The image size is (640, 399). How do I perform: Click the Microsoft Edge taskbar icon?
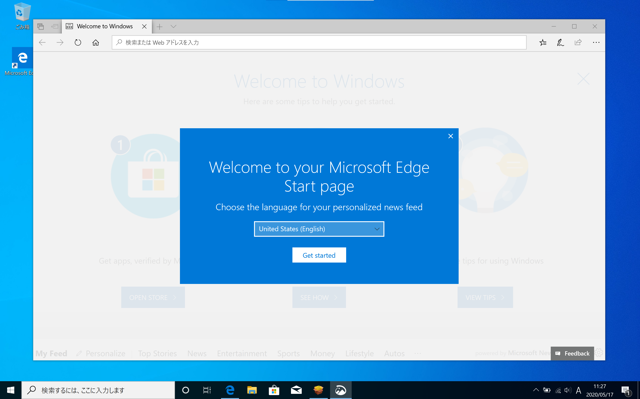[230, 390]
